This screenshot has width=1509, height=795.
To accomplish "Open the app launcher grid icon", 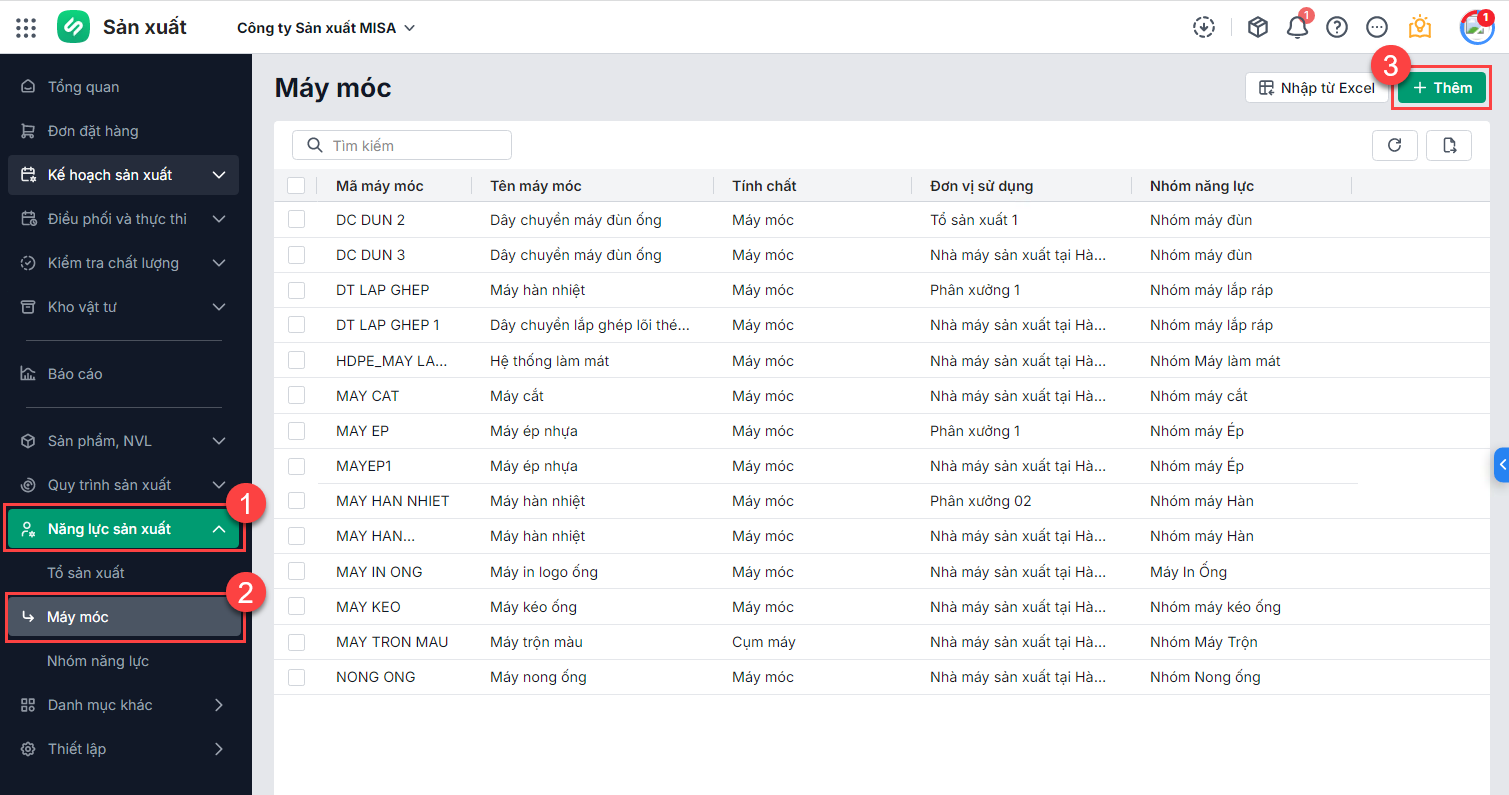I will [26, 27].
